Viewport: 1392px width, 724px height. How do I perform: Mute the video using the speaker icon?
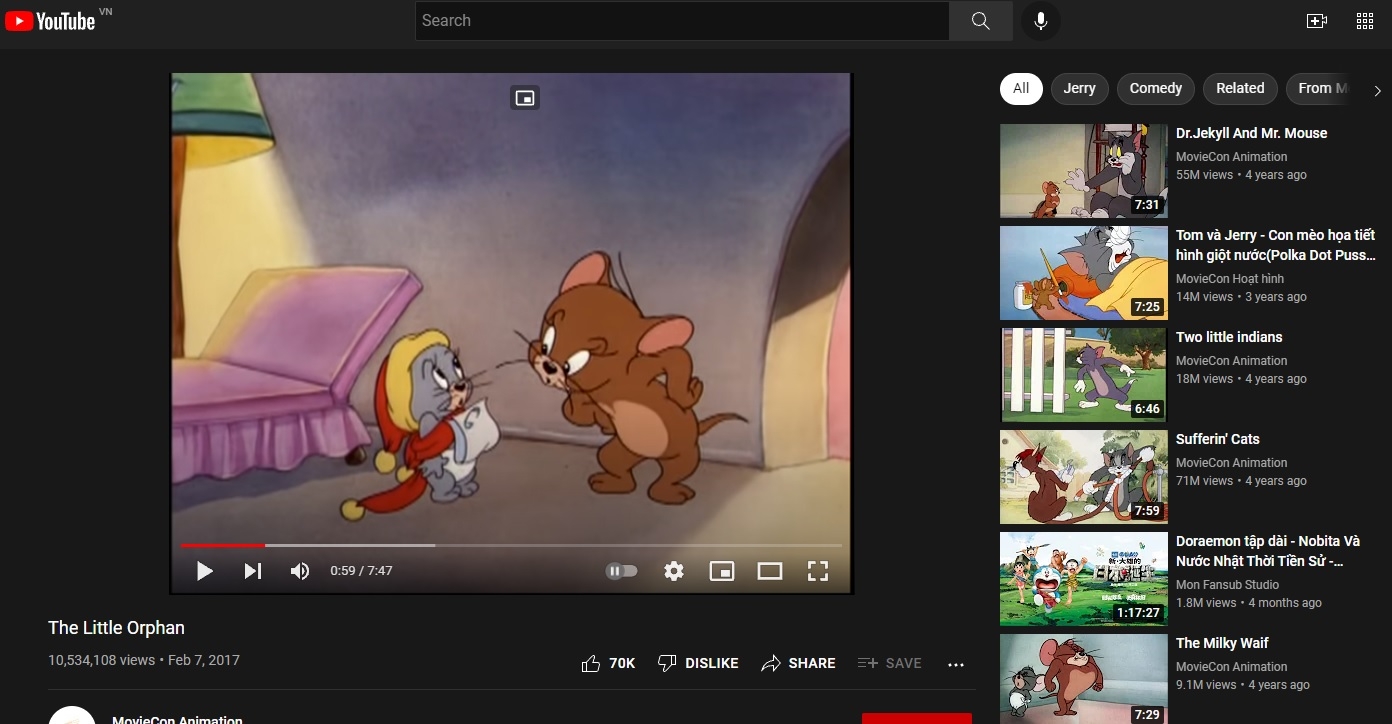(x=299, y=570)
